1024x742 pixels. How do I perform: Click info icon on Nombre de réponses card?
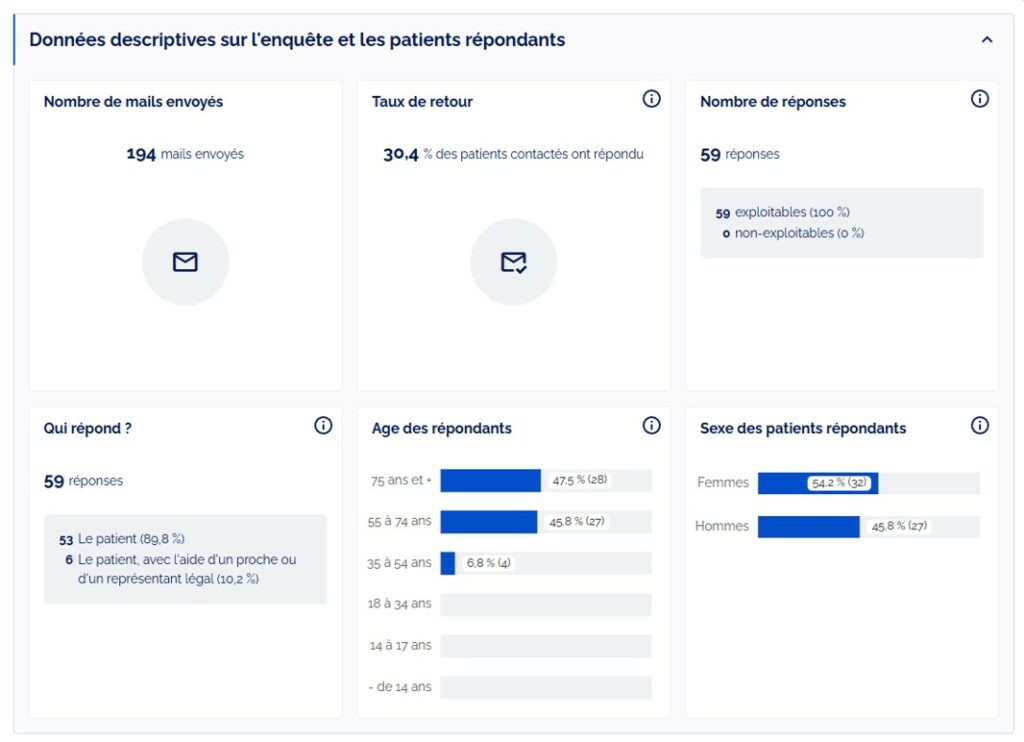point(979,99)
